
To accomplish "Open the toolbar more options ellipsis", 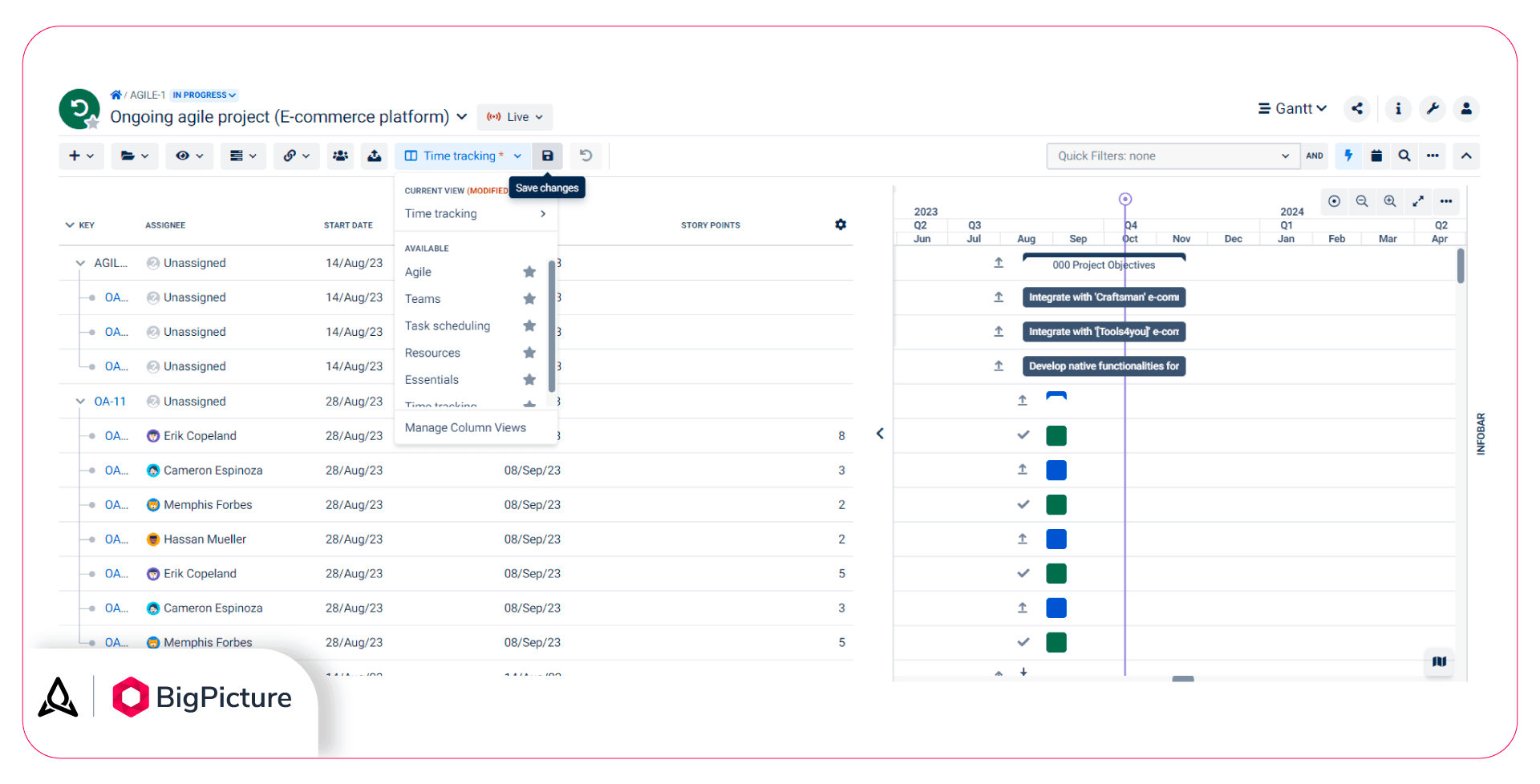I will click(1433, 156).
